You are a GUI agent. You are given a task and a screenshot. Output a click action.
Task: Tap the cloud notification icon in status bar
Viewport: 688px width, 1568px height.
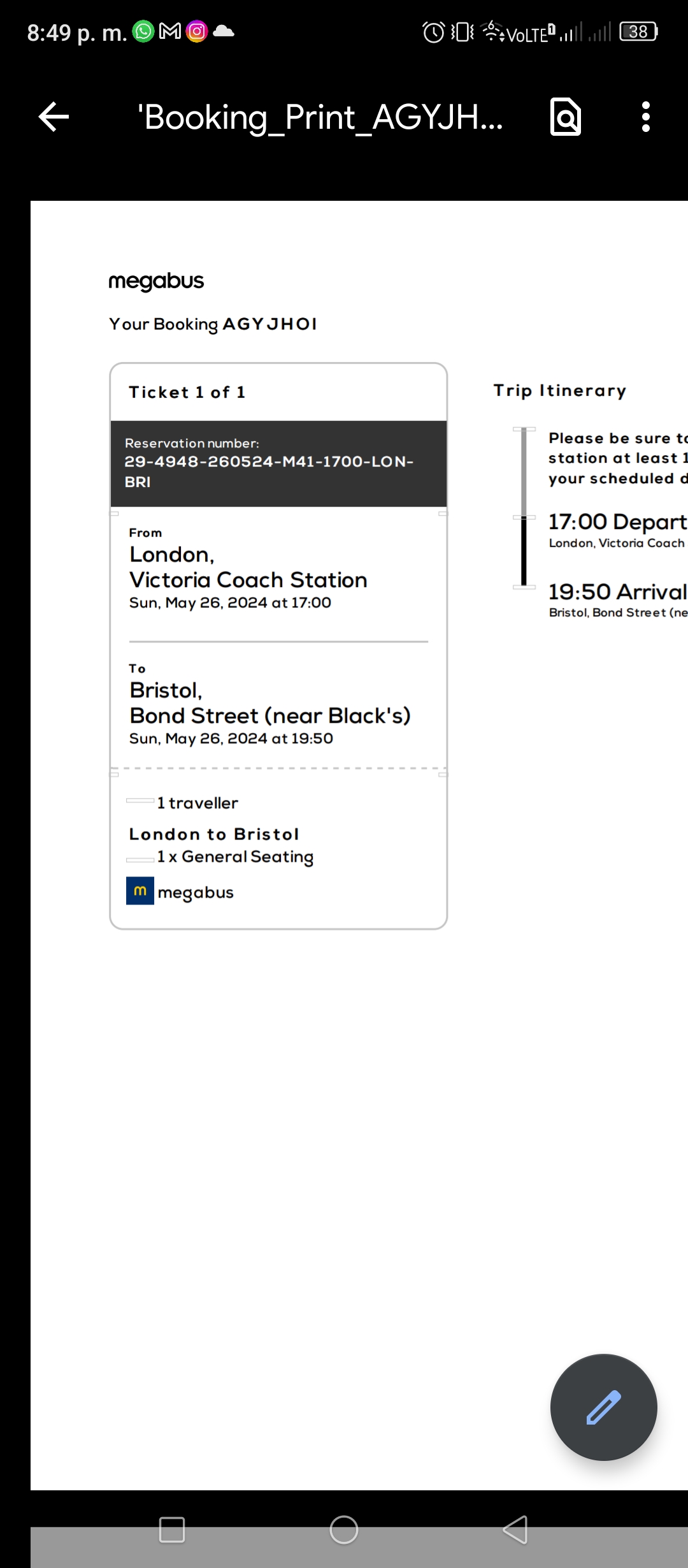point(224,31)
